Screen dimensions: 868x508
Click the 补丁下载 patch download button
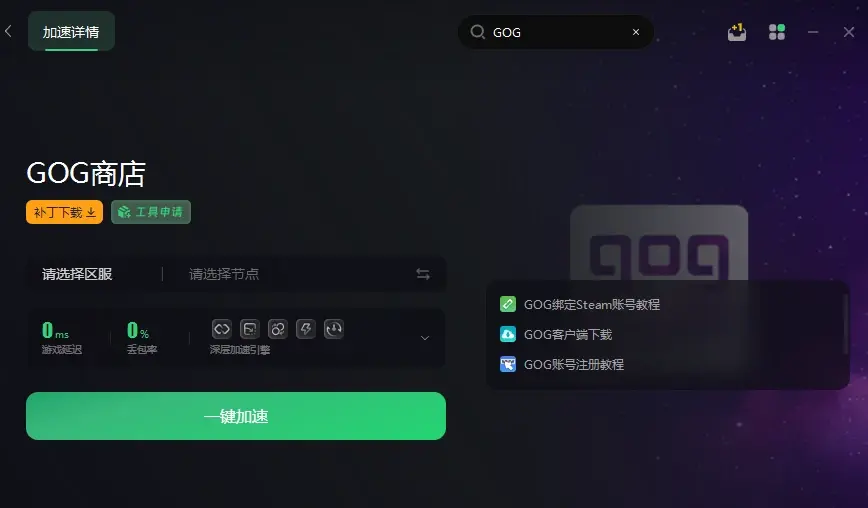tap(64, 212)
